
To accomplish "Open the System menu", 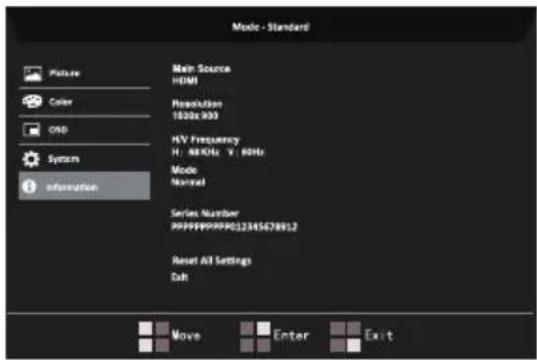I will (x=85, y=159).
